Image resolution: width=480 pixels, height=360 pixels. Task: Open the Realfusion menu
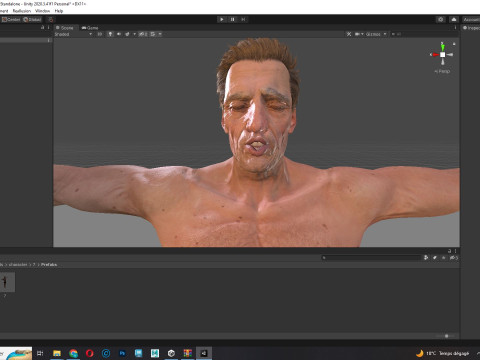pos(22,11)
